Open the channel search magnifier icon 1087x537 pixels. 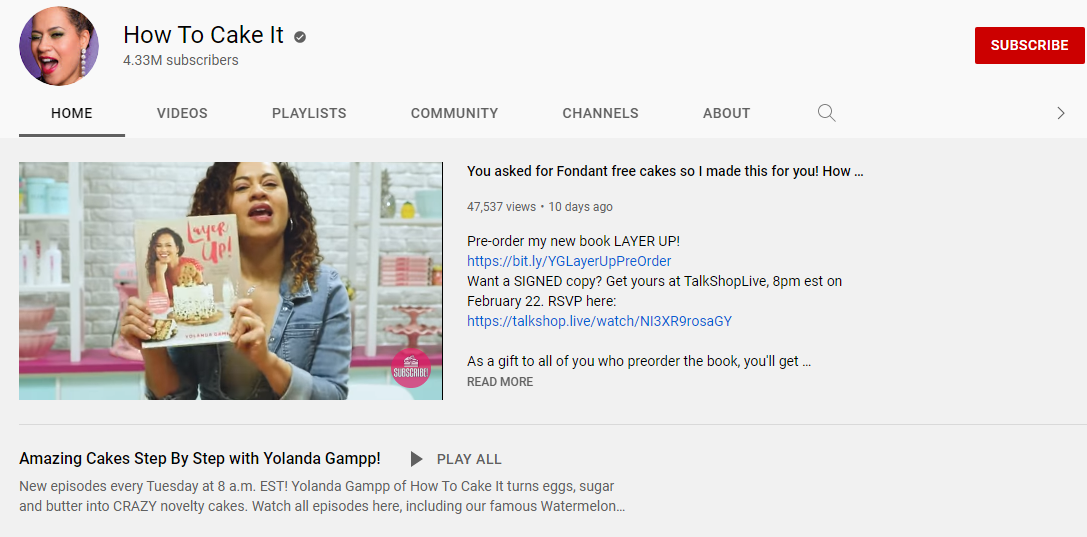(826, 113)
